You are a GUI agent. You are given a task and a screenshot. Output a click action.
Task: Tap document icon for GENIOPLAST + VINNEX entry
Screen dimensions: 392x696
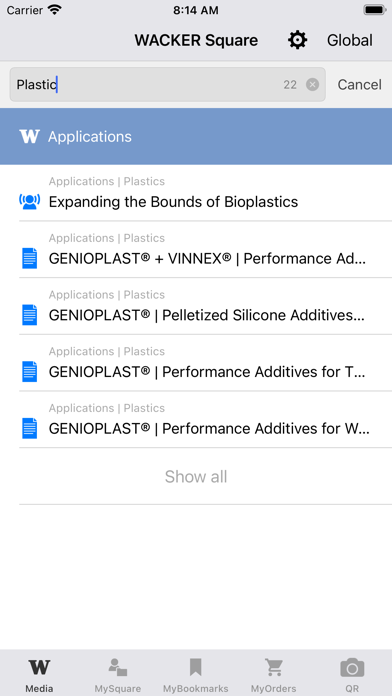(30, 258)
